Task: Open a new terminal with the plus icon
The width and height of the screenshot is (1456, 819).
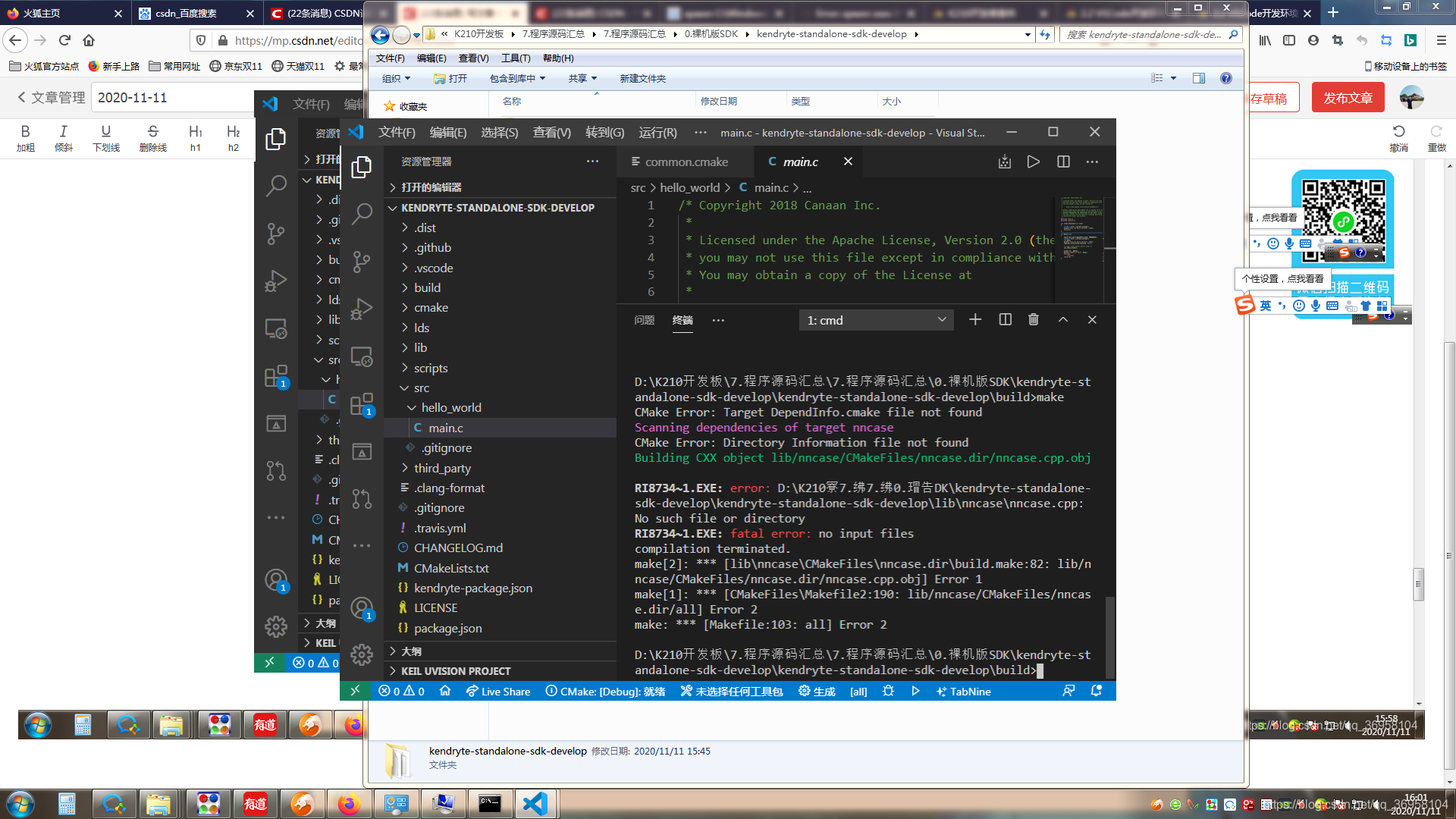Action: point(975,319)
